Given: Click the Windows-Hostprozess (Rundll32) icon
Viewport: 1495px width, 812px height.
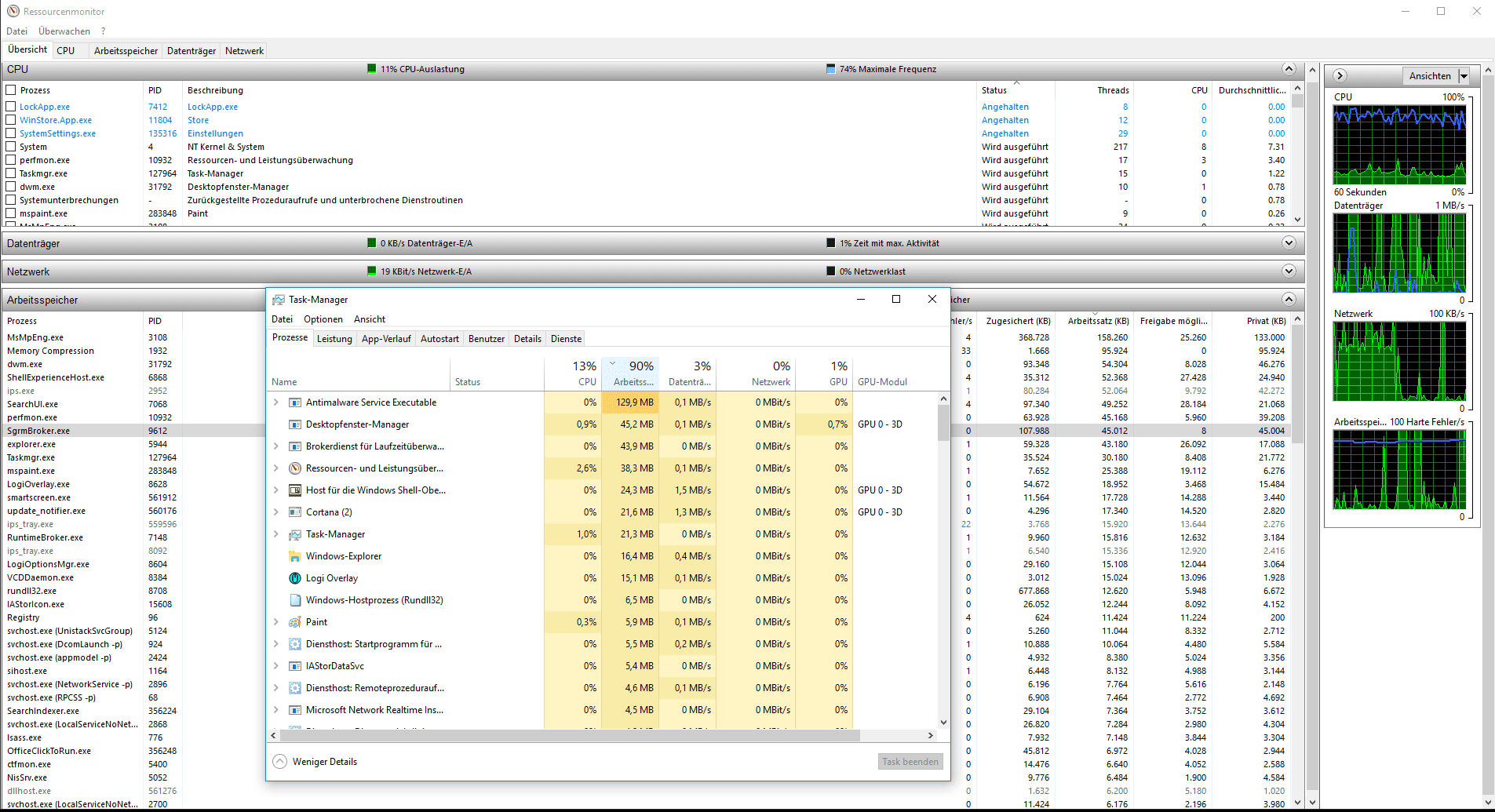Looking at the screenshot, I should point(295,600).
